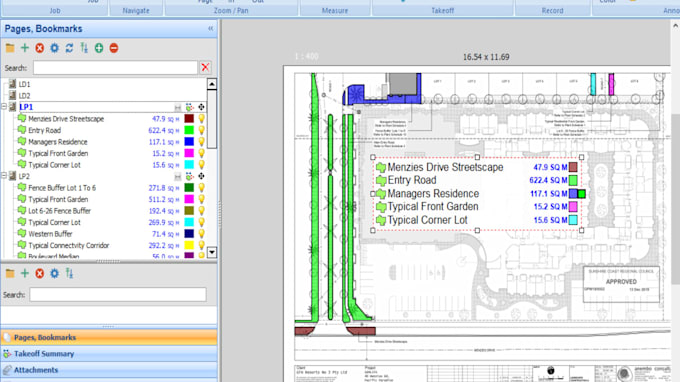Click the refresh arrows icon
The width and height of the screenshot is (680, 382).
tap(69, 48)
